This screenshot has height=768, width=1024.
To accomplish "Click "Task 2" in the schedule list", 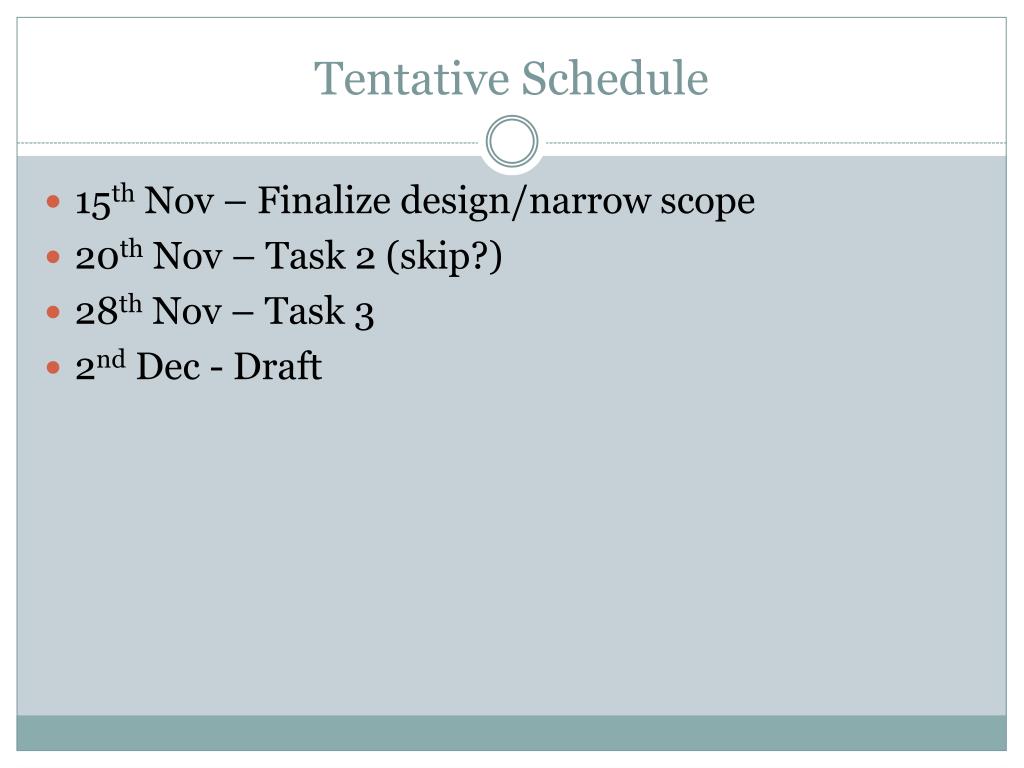I will (319, 258).
